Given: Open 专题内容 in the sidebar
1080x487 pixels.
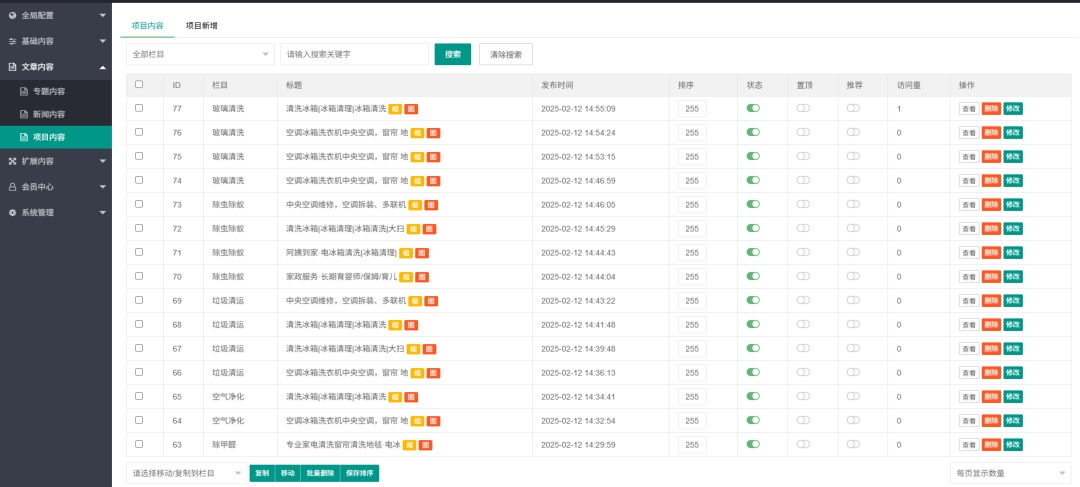Looking at the screenshot, I should coord(56,91).
